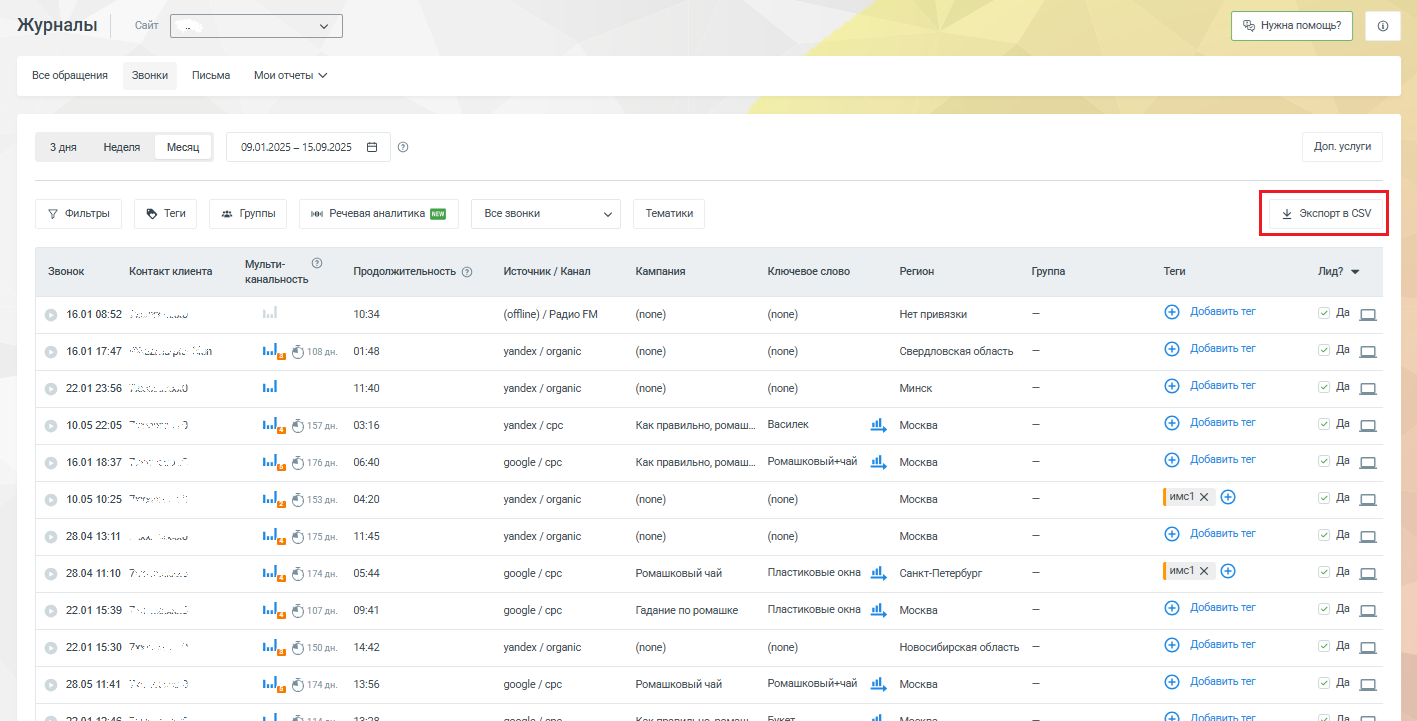Open multichannel chart for the 22.01 23:56 call
Image resolution: width=1417 pixels, height=721 pixels.
tap(270, 387)
